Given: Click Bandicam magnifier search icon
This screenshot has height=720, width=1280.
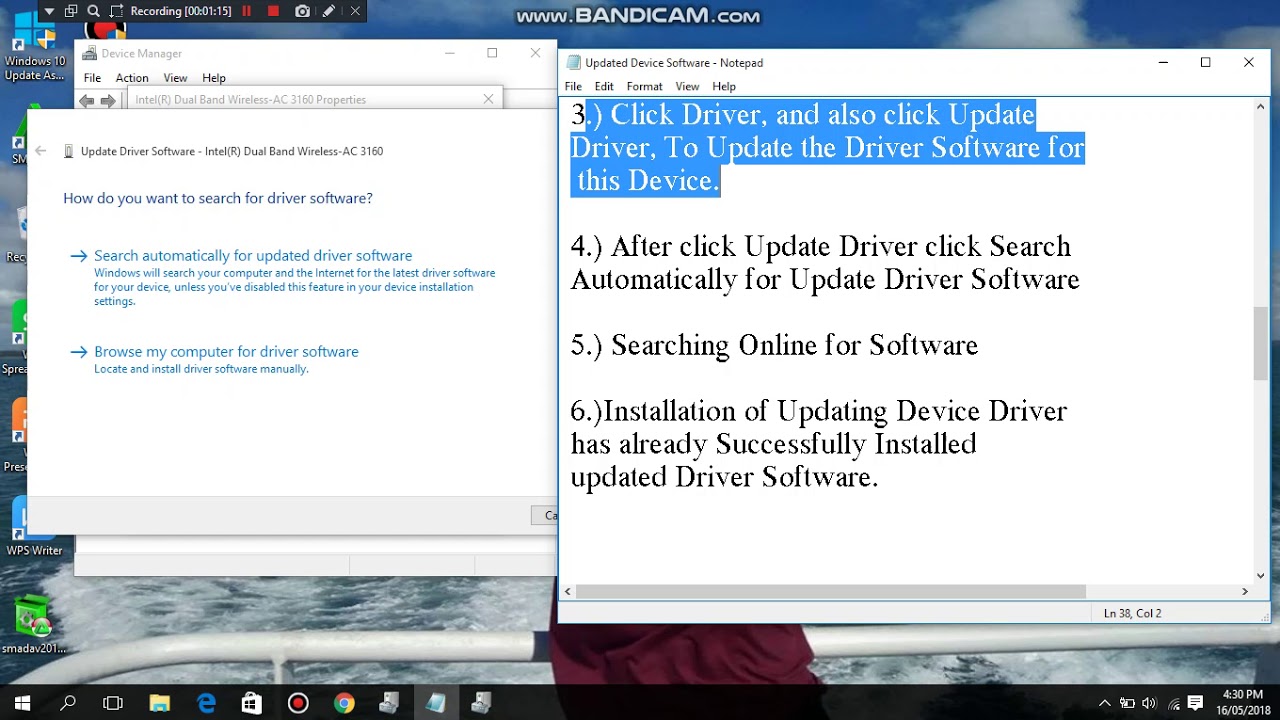Looking at the screenshot, I should (94, 11).
